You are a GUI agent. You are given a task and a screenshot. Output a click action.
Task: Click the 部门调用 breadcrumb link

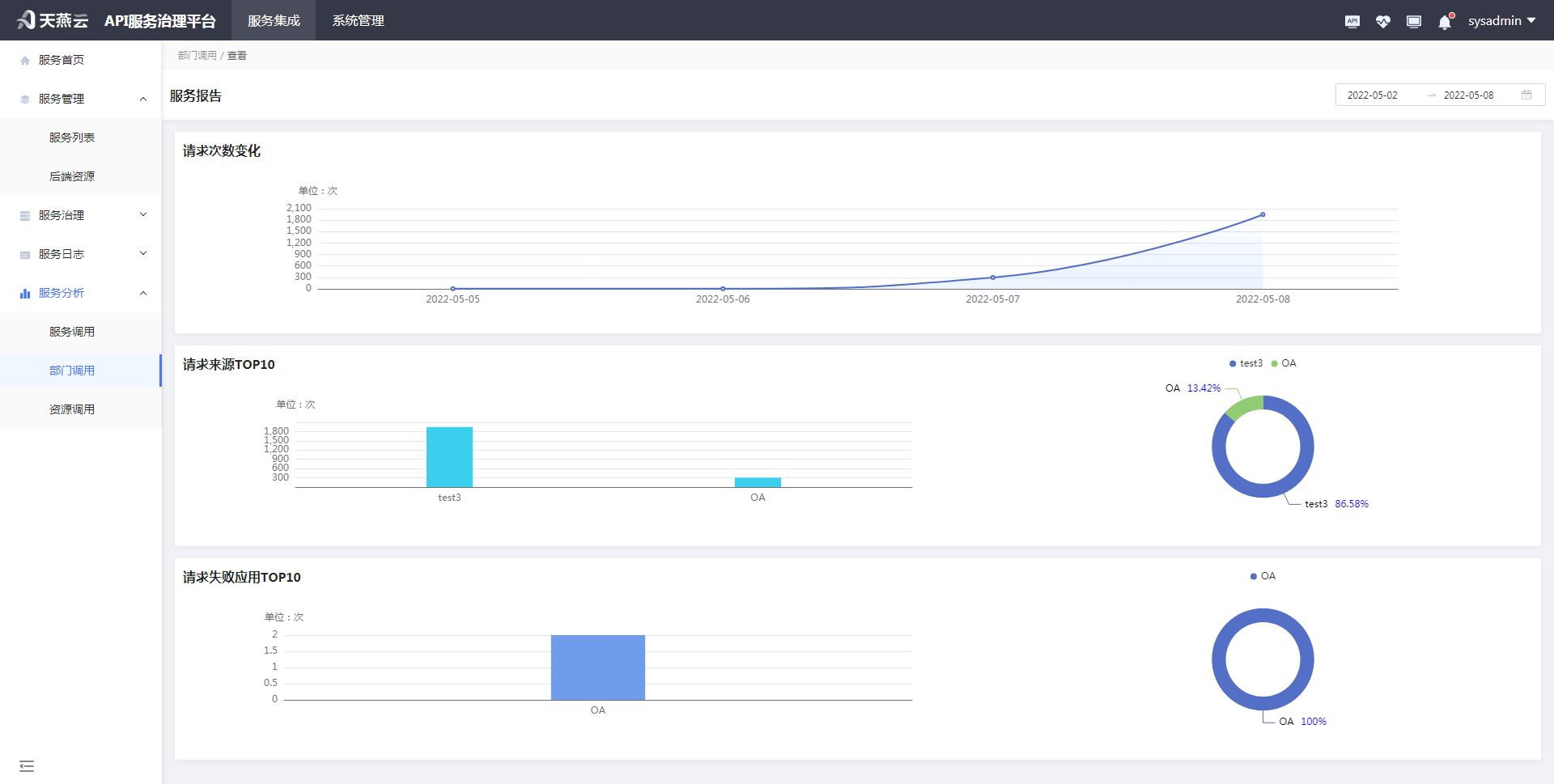(x=197, y=55)
